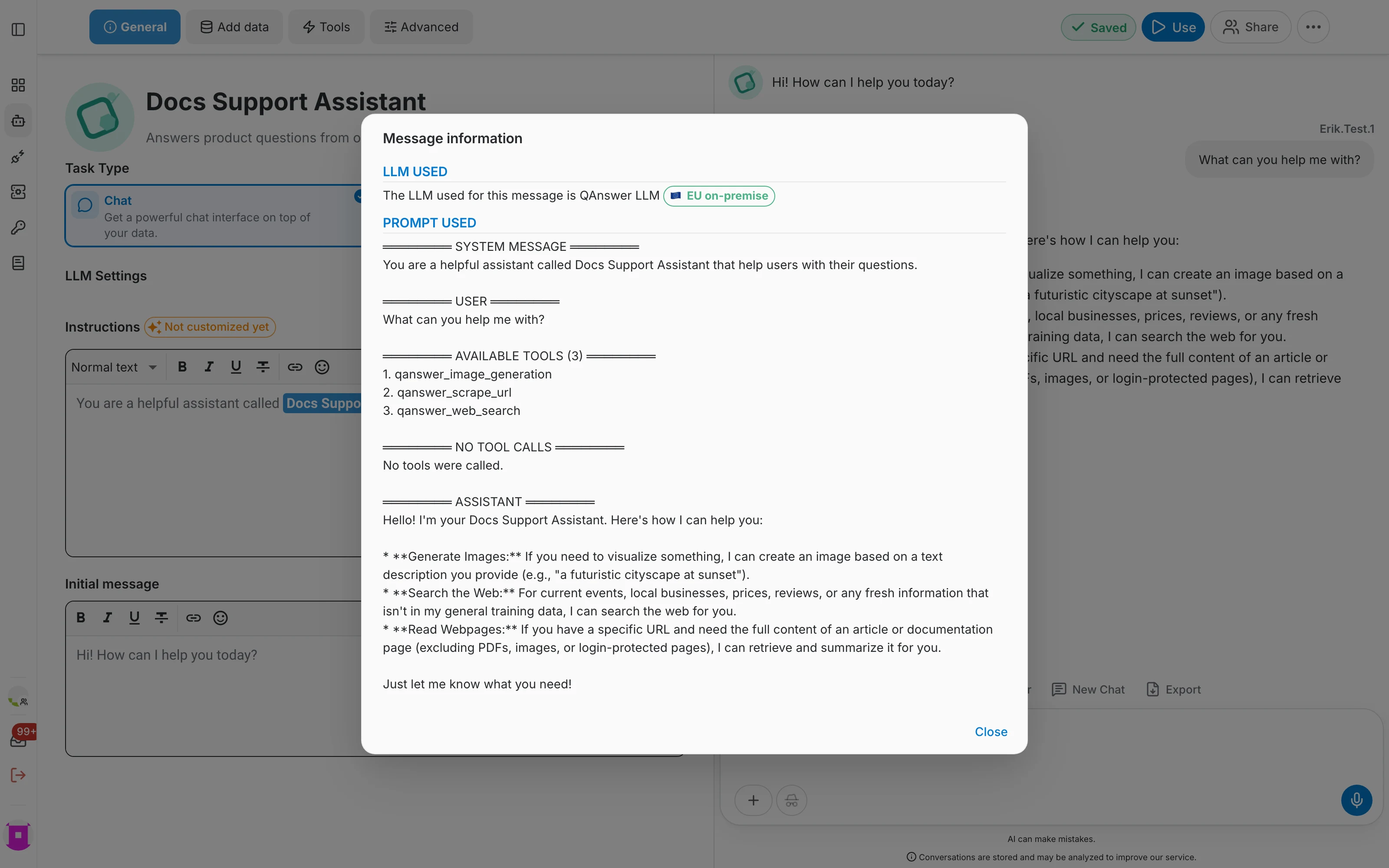Toggle underline in the Initial message toolbar

[134, 618]
